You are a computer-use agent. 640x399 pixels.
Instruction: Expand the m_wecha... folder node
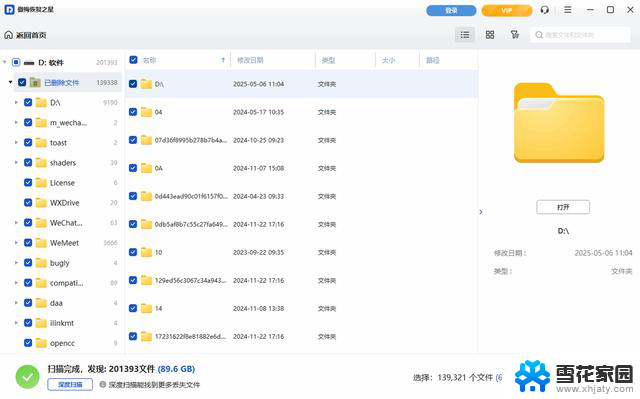point(16,122)
